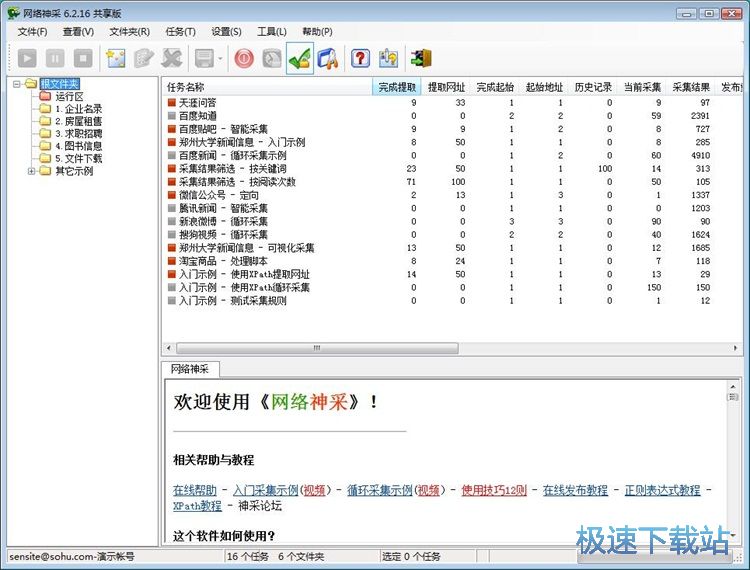Screen dimensions: 750x570
Task: Click the welcome panel scroll up arrow
Action: (x=733, y=386)
